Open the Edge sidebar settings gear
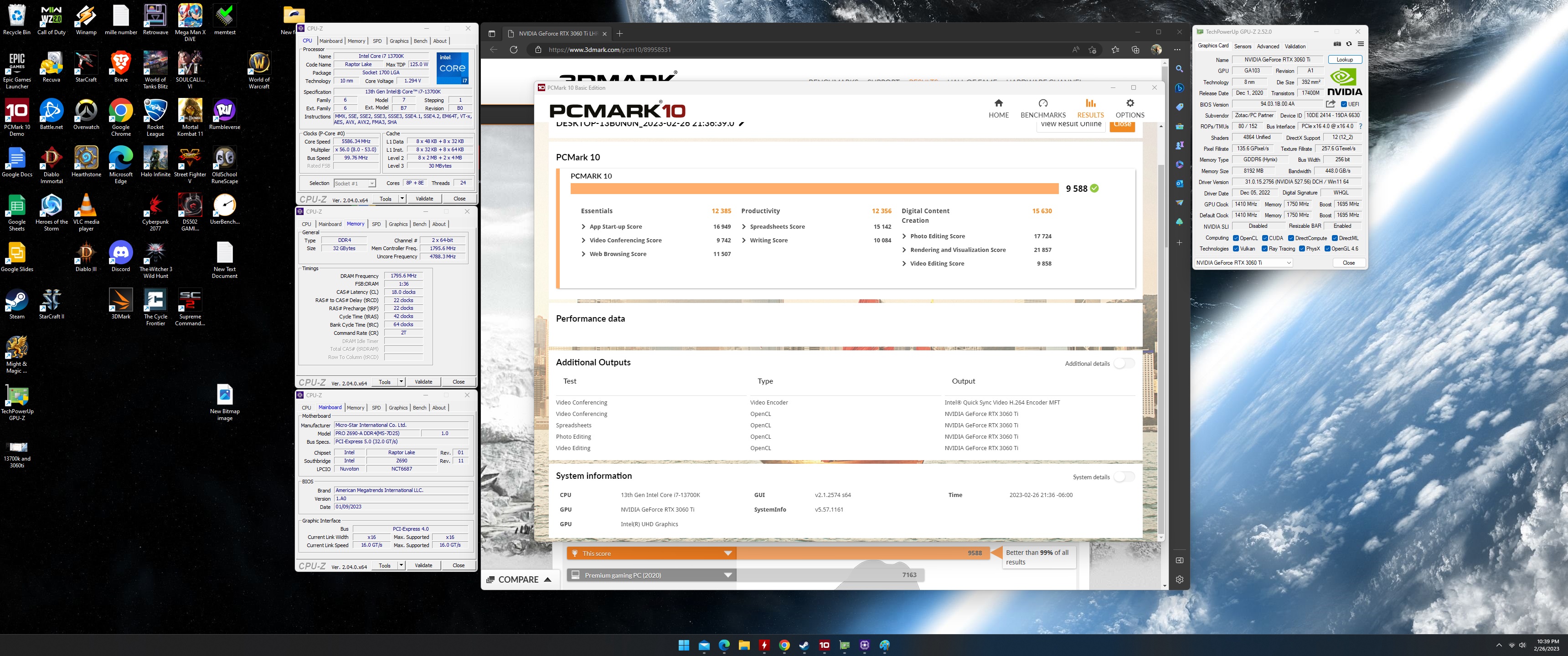 click(1179, 579)
